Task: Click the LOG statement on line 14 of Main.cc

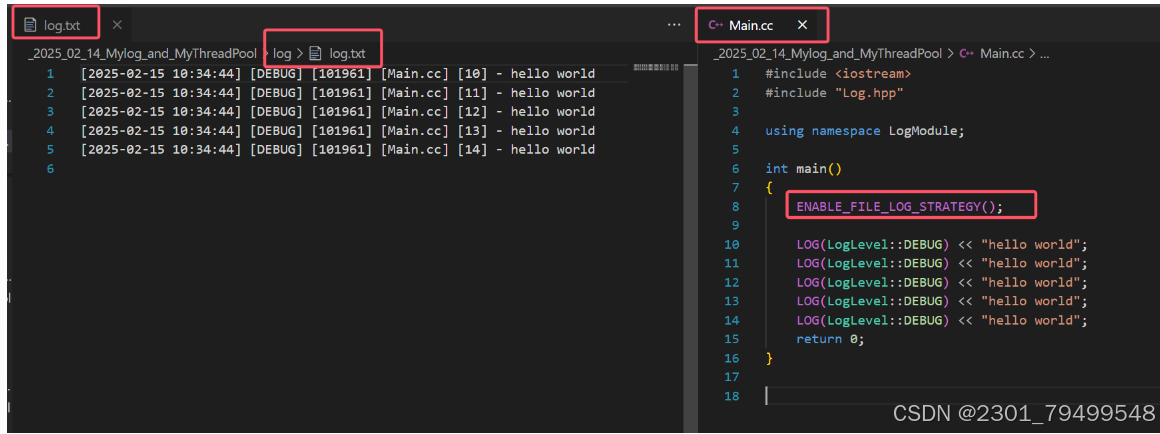Action: 942,320
